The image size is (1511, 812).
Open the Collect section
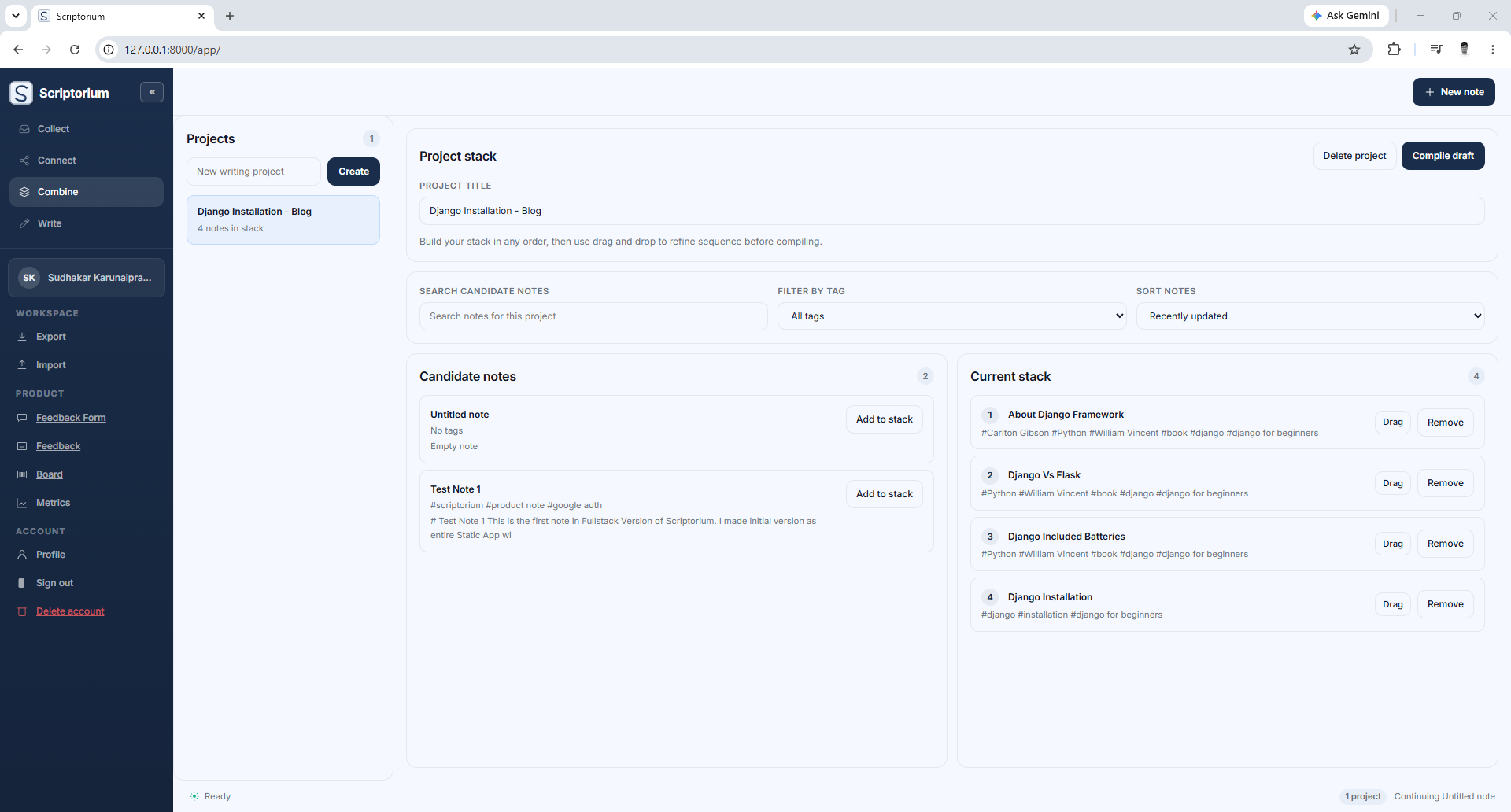pyautogui.click(x=87, y=129)
